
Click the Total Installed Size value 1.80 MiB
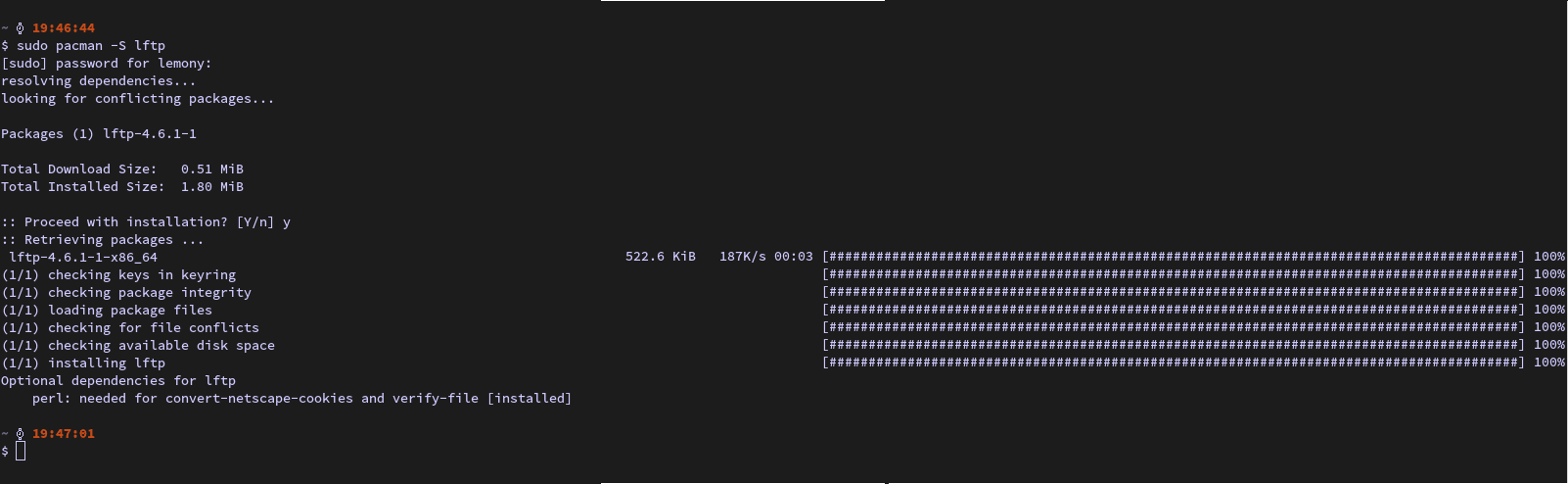point(212,187)
